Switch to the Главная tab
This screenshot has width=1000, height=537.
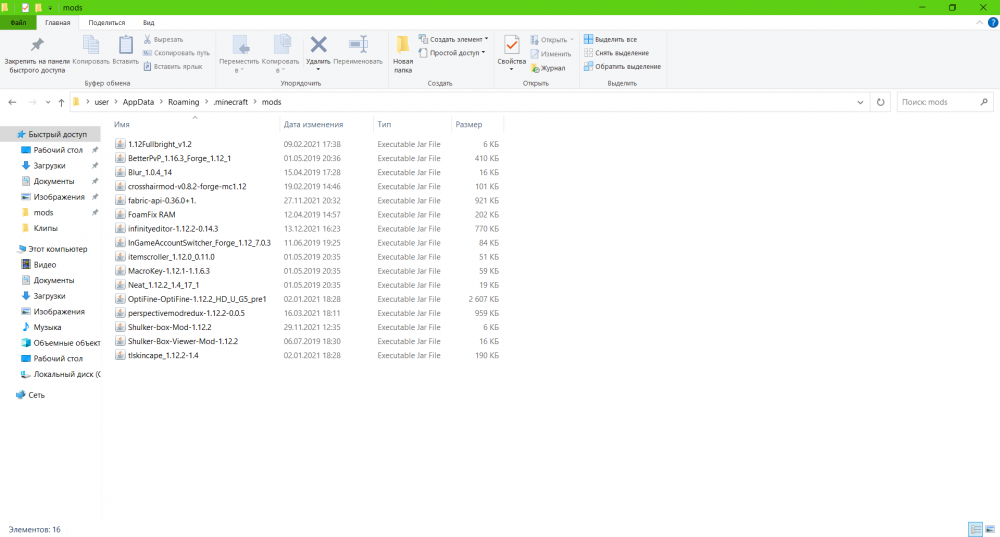pos(57,22)
